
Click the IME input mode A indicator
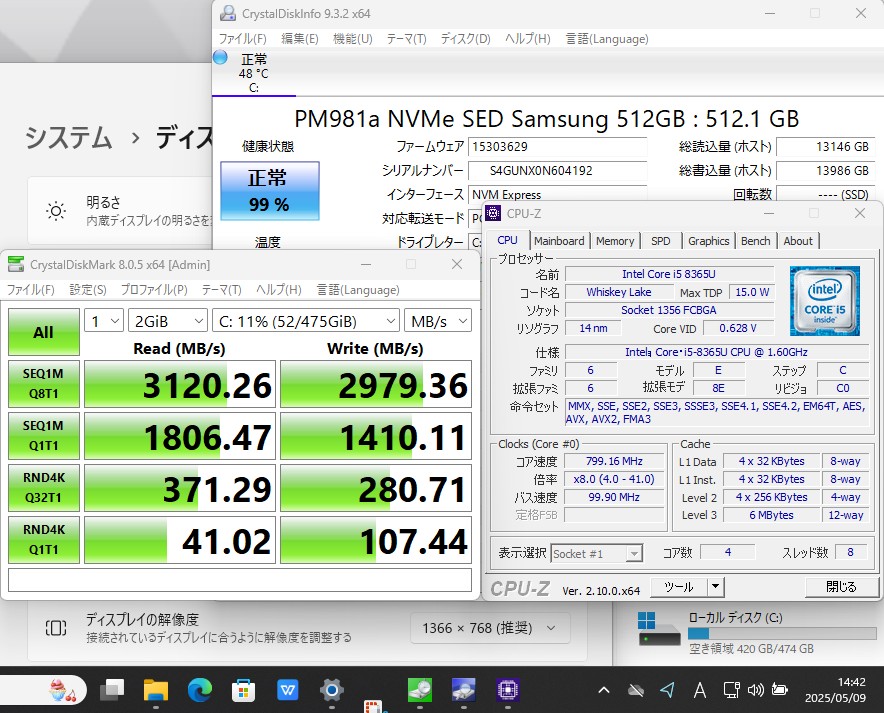point(700,690)
